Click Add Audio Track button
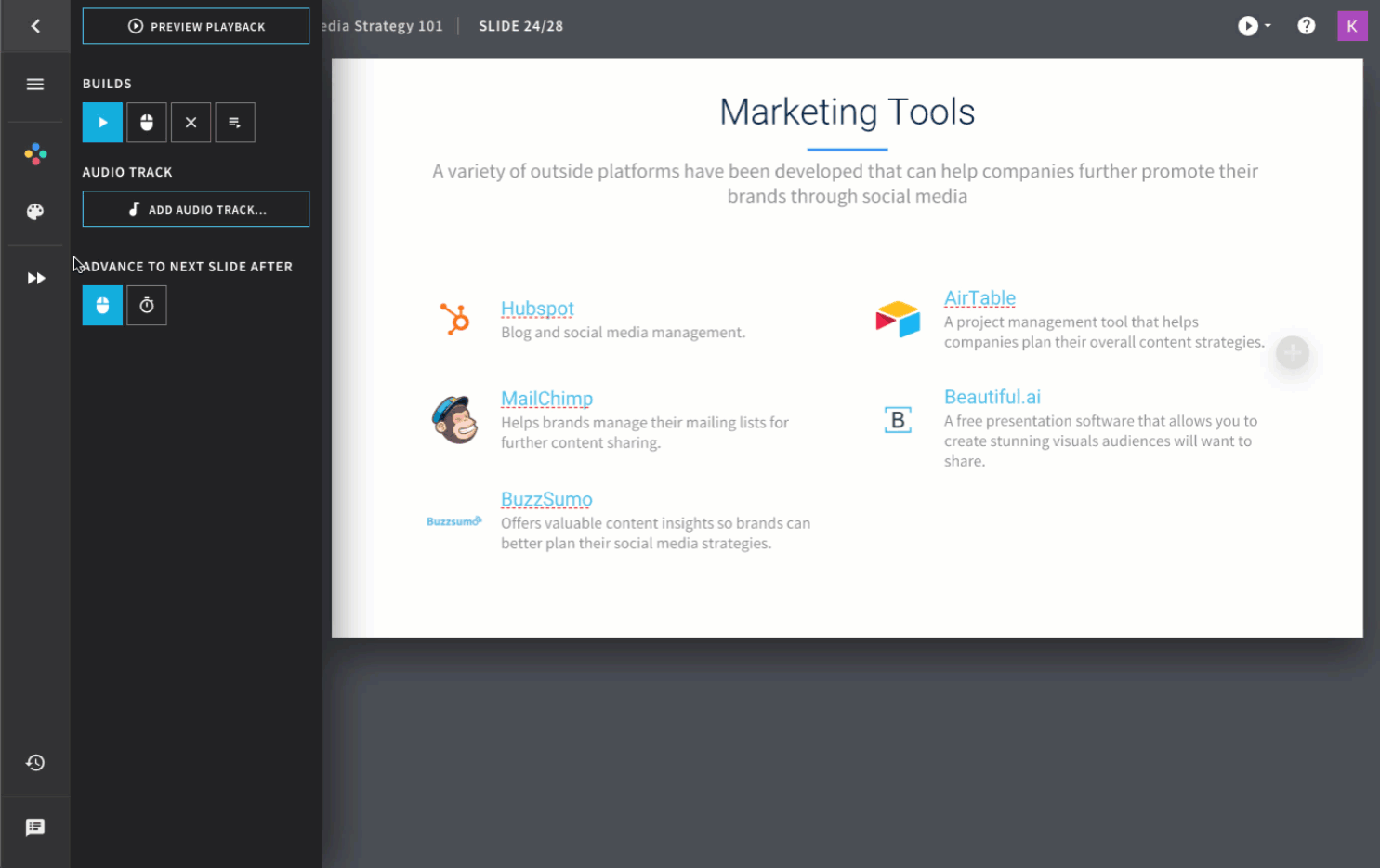 196,209
